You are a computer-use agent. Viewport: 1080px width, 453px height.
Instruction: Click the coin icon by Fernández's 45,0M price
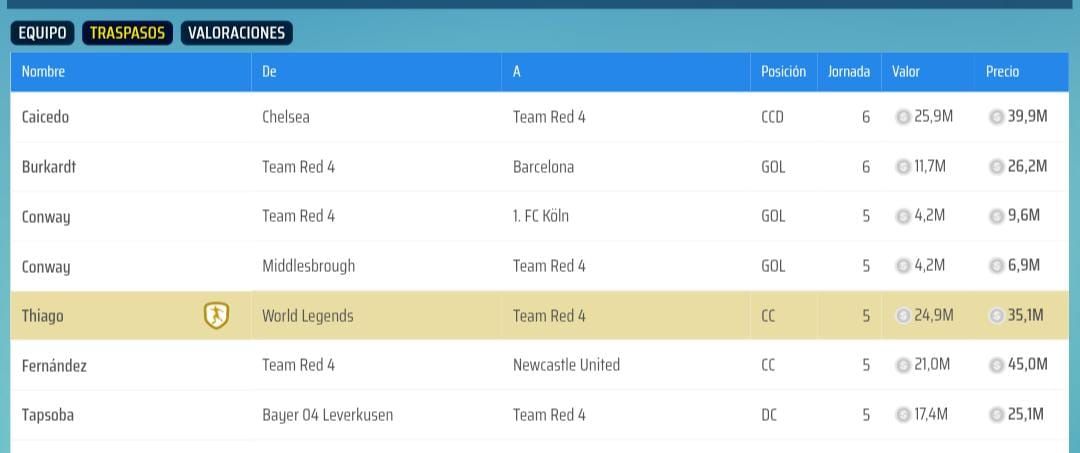point(996,365)
